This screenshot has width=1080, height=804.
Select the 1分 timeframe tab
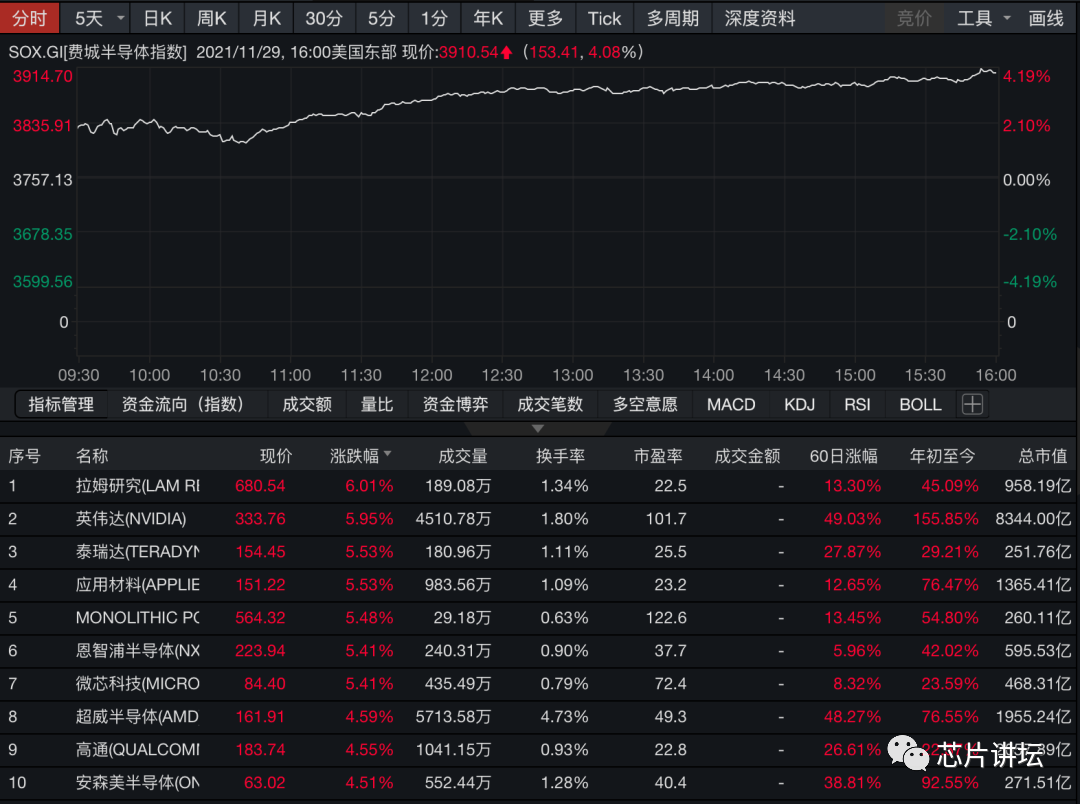point(435,18)
